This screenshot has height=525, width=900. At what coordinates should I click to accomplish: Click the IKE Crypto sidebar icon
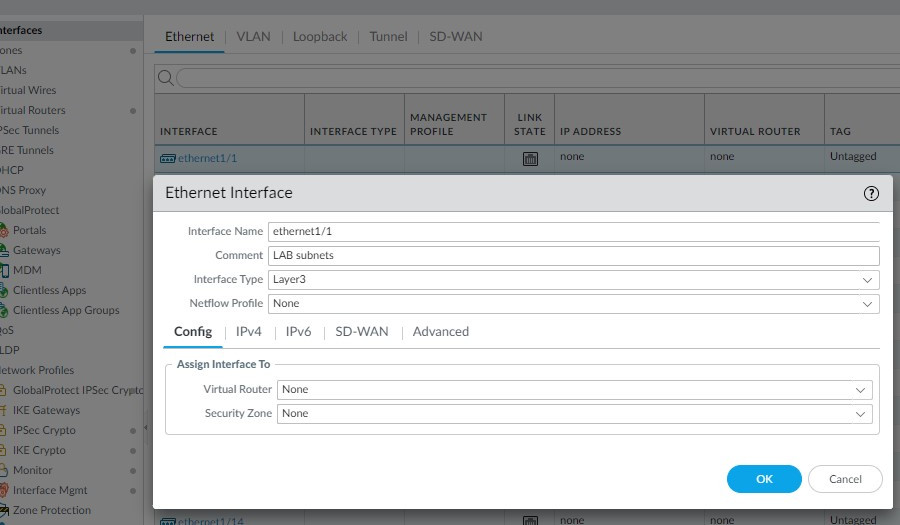pos(3,450)
